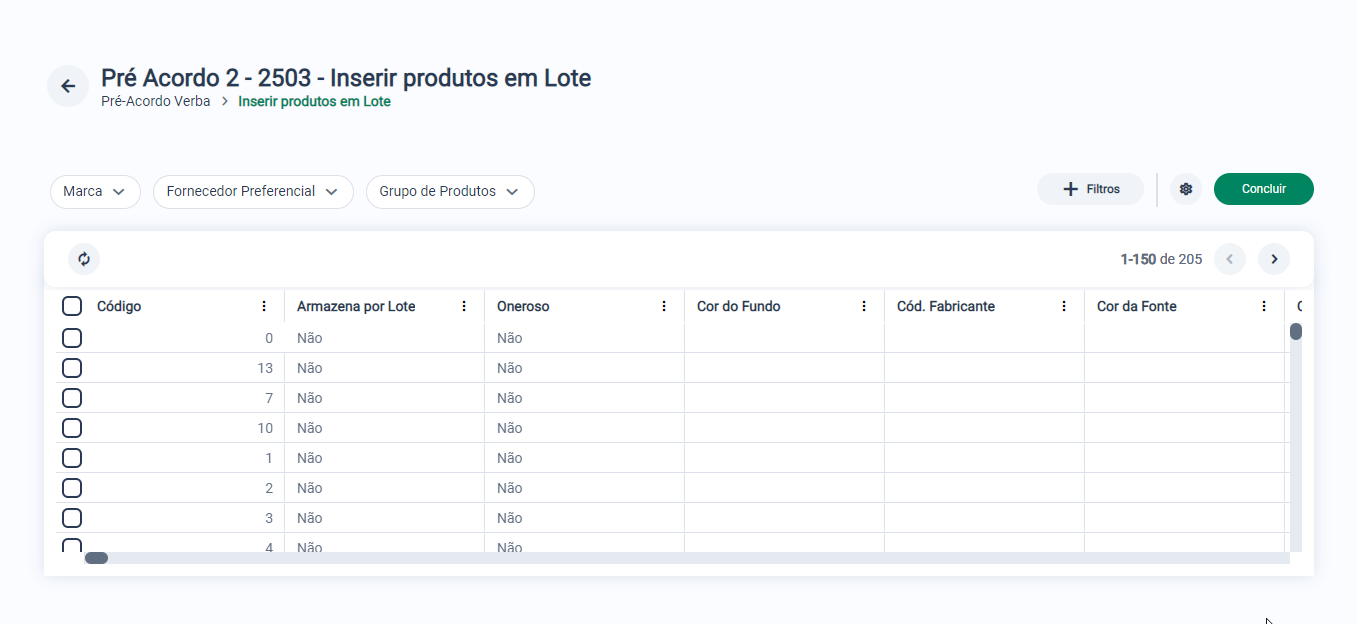Open the Pré-Acordo Verba breadcrumb link
Image resolution: width=1357 pixels, height=624 pixels.
point(156,101)
